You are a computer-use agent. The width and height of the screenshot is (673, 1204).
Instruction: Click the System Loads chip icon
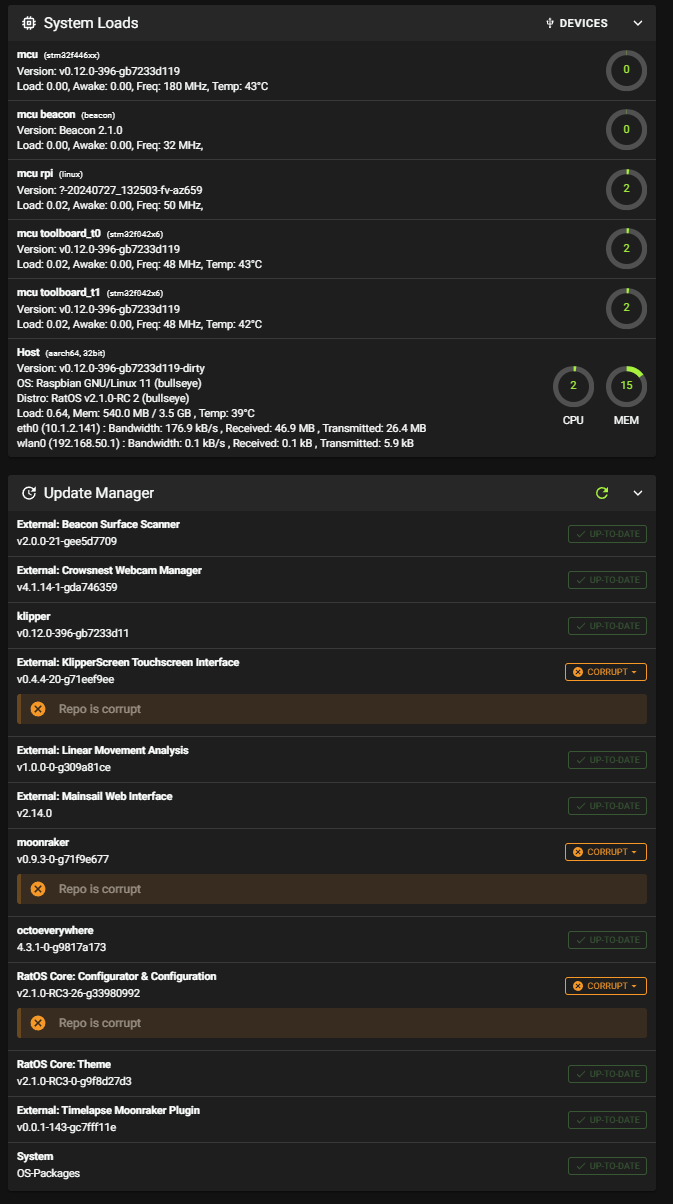coord(29,23)
